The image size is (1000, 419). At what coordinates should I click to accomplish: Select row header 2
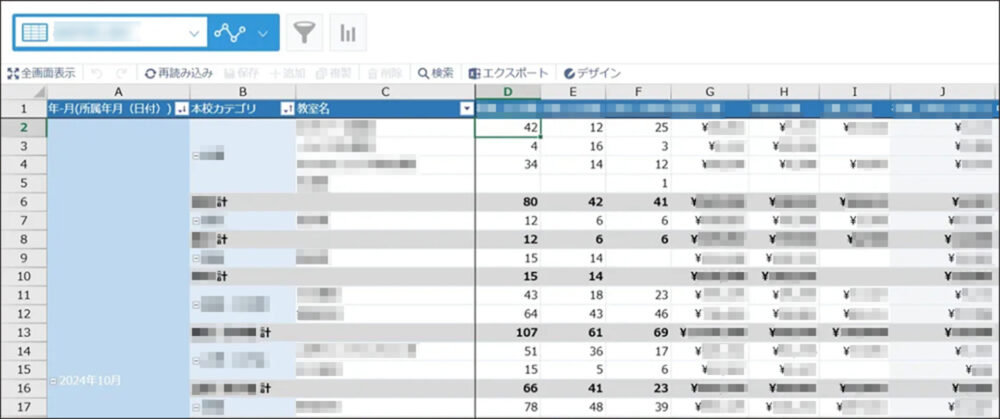[24, 128]
